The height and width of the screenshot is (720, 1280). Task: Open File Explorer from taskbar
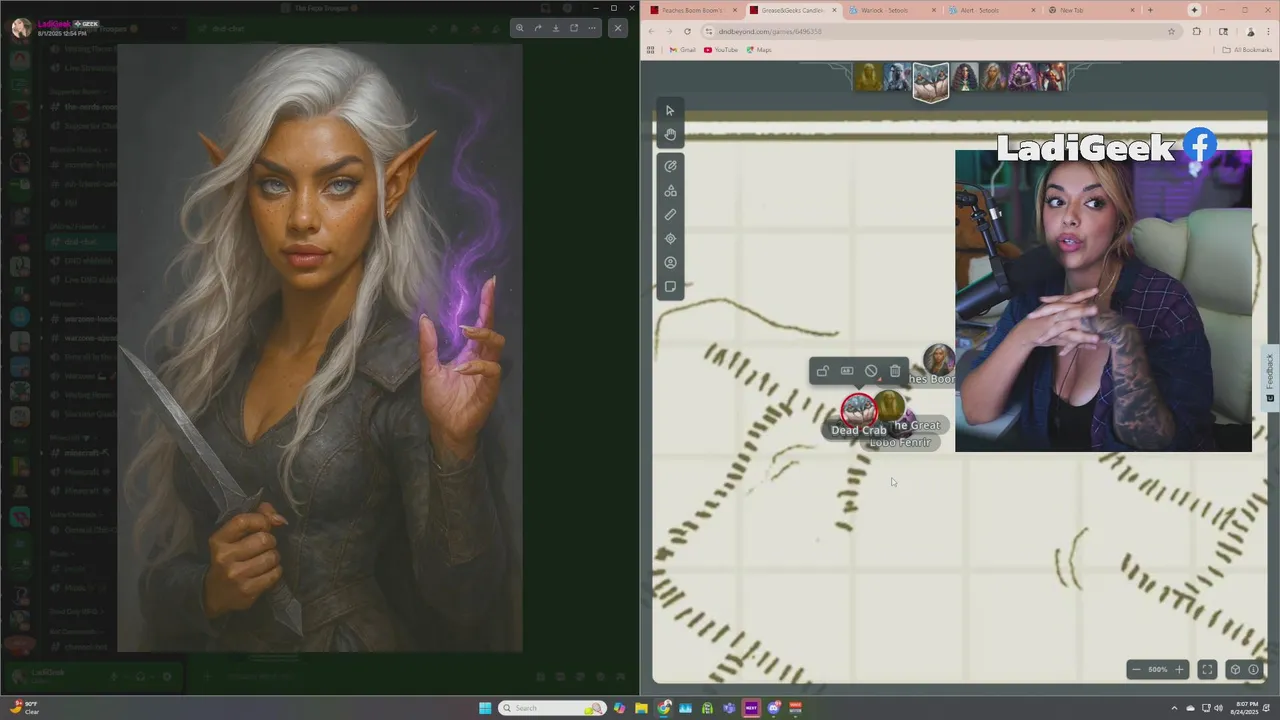pyautogui.click(x=641, y=708)
